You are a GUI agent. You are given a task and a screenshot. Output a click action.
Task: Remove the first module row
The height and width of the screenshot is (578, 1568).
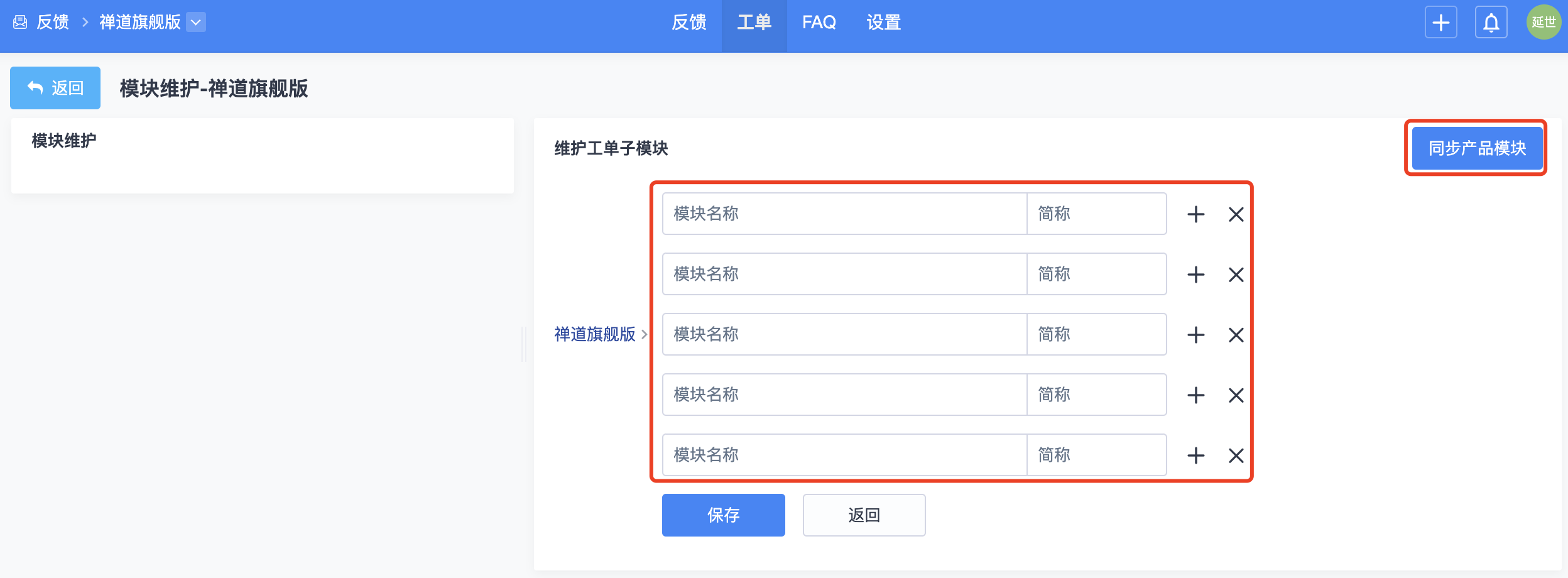(1236, 214)
